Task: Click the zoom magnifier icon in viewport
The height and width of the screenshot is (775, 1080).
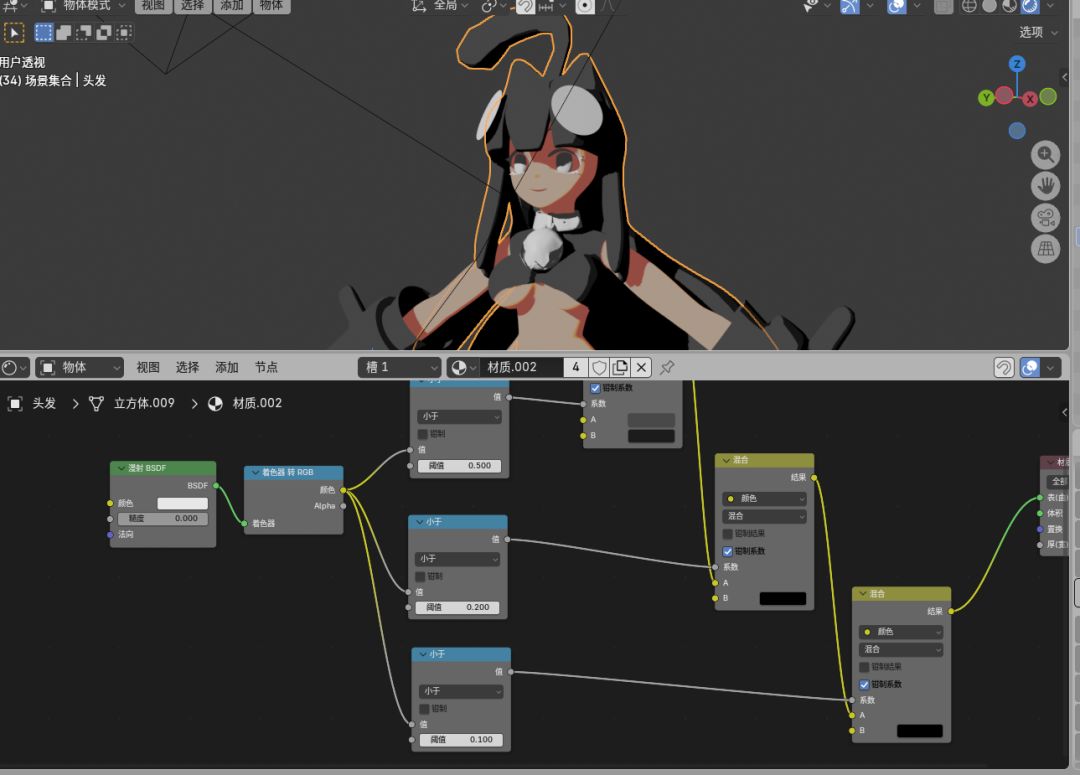Action: coord(1045,154)
